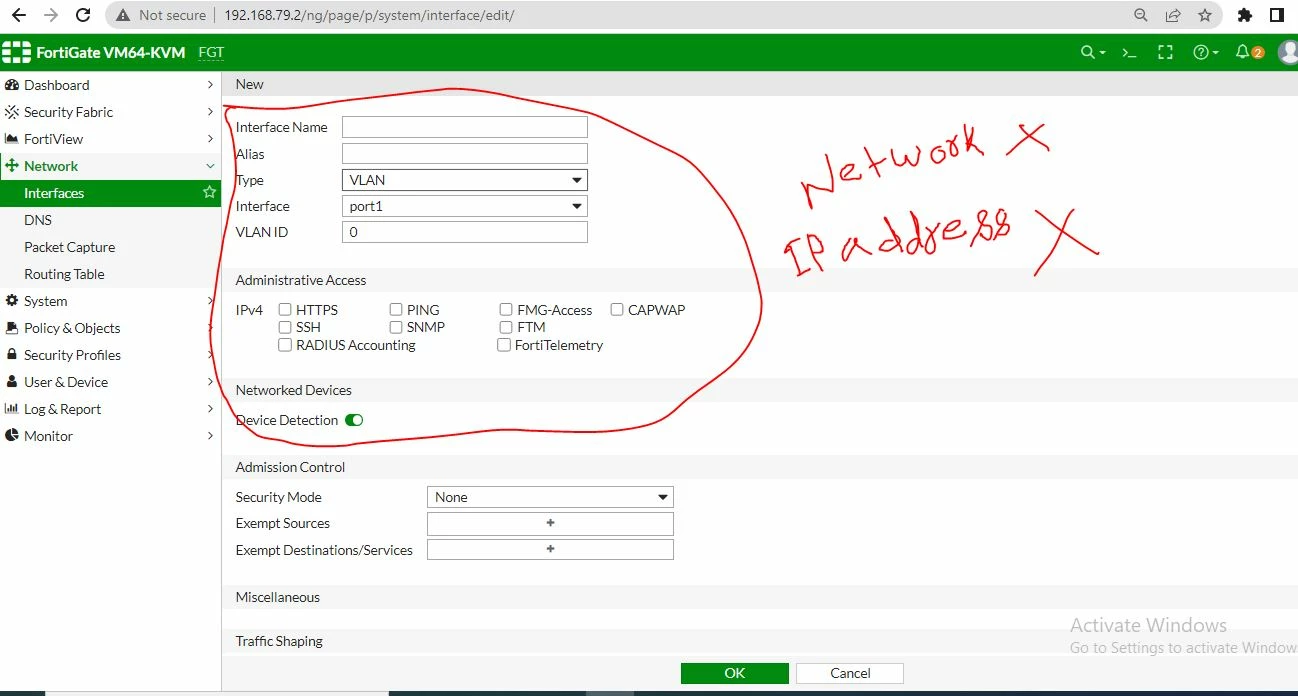The image size is (1298, 696).
Task: Open the Interface dropdown showing port1
Action: pyautogui.click(x=465, y=206)
